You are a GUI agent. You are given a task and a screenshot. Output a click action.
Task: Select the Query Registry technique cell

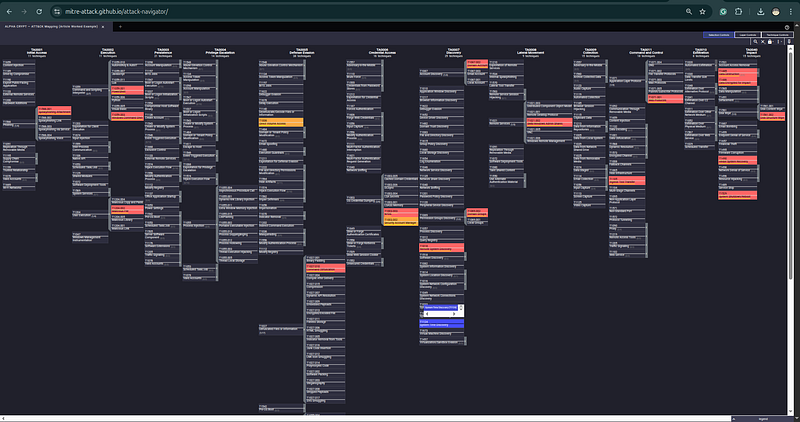click(441, 239)
